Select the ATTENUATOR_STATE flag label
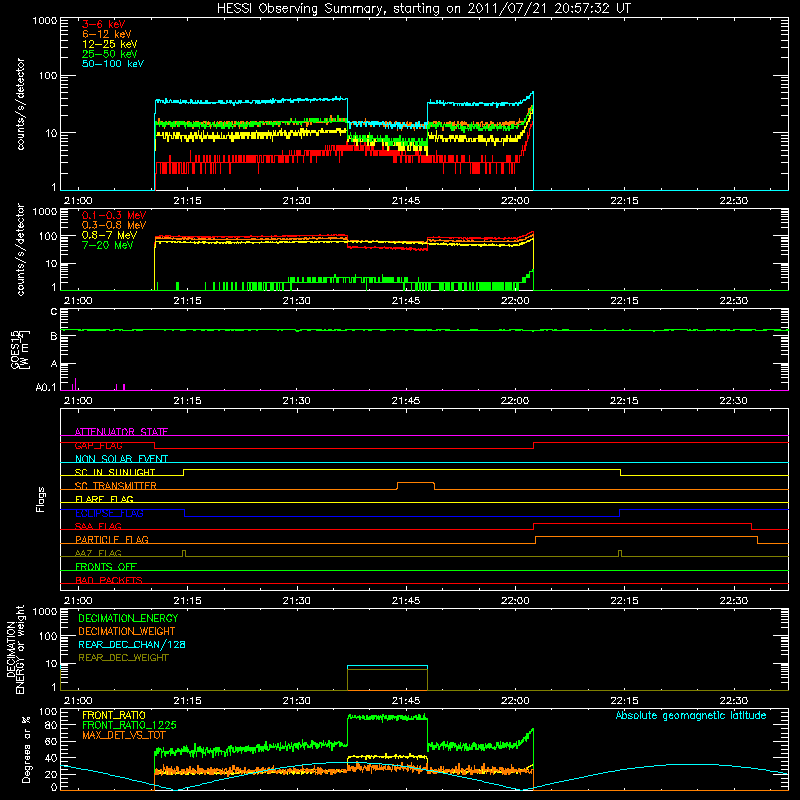This screenshot has height=800, width=800. (x=121, y=432)
